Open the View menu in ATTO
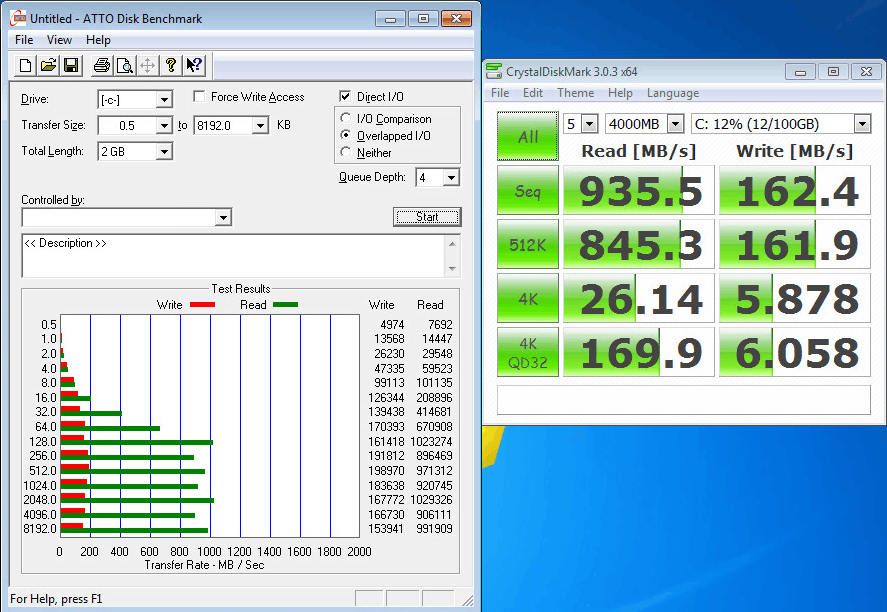The width and height of the screenshot is (887, 612). tap(59, 40)
